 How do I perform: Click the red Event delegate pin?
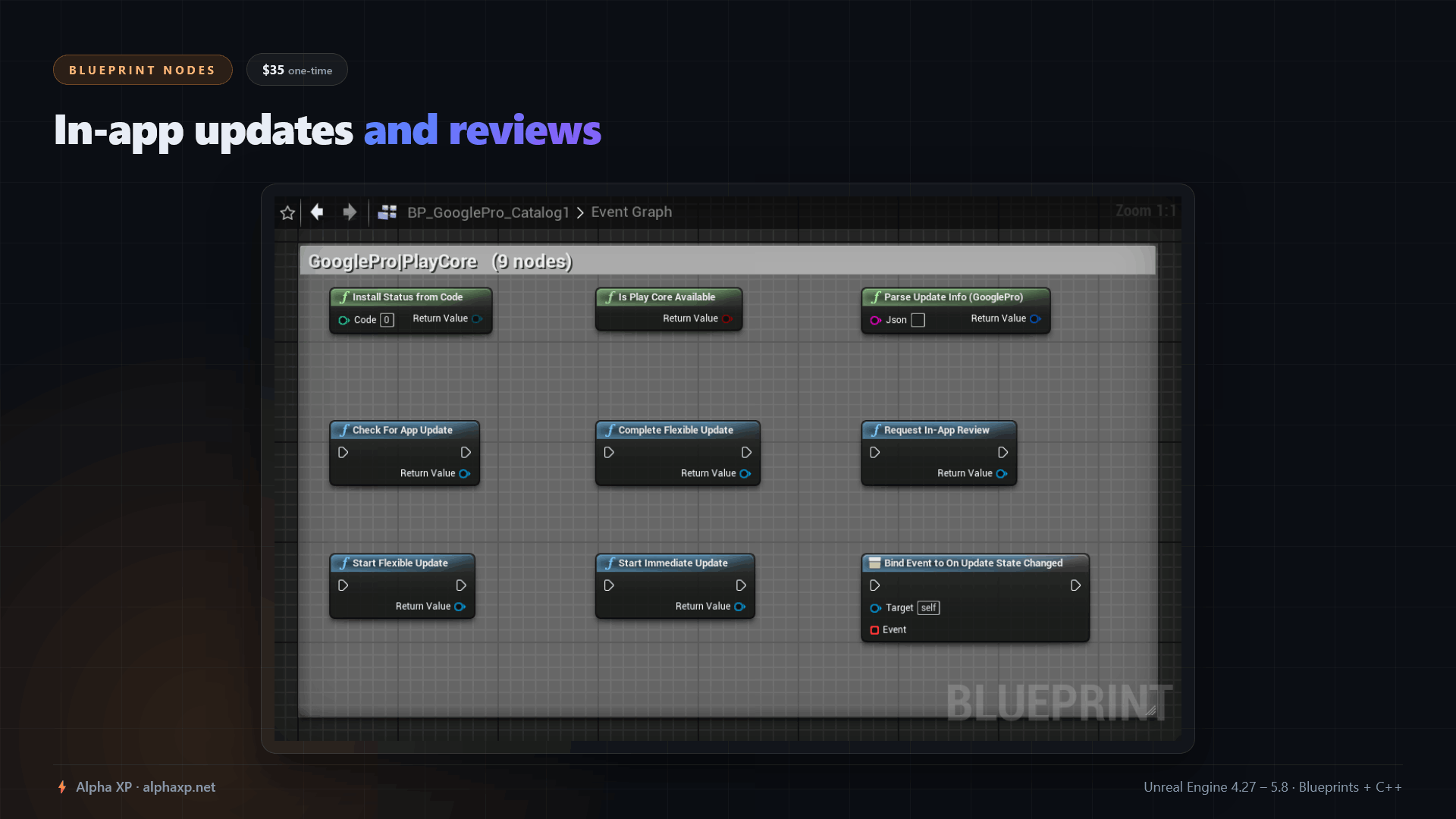click(x=874, y=630)
